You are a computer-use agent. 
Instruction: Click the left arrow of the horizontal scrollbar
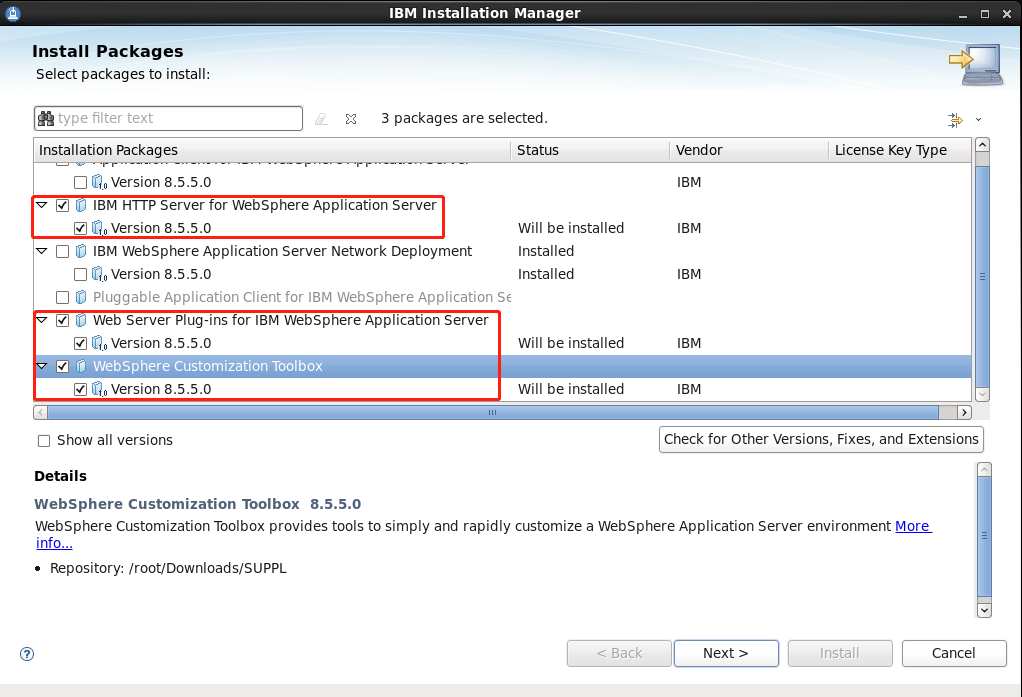click(40, 412)
